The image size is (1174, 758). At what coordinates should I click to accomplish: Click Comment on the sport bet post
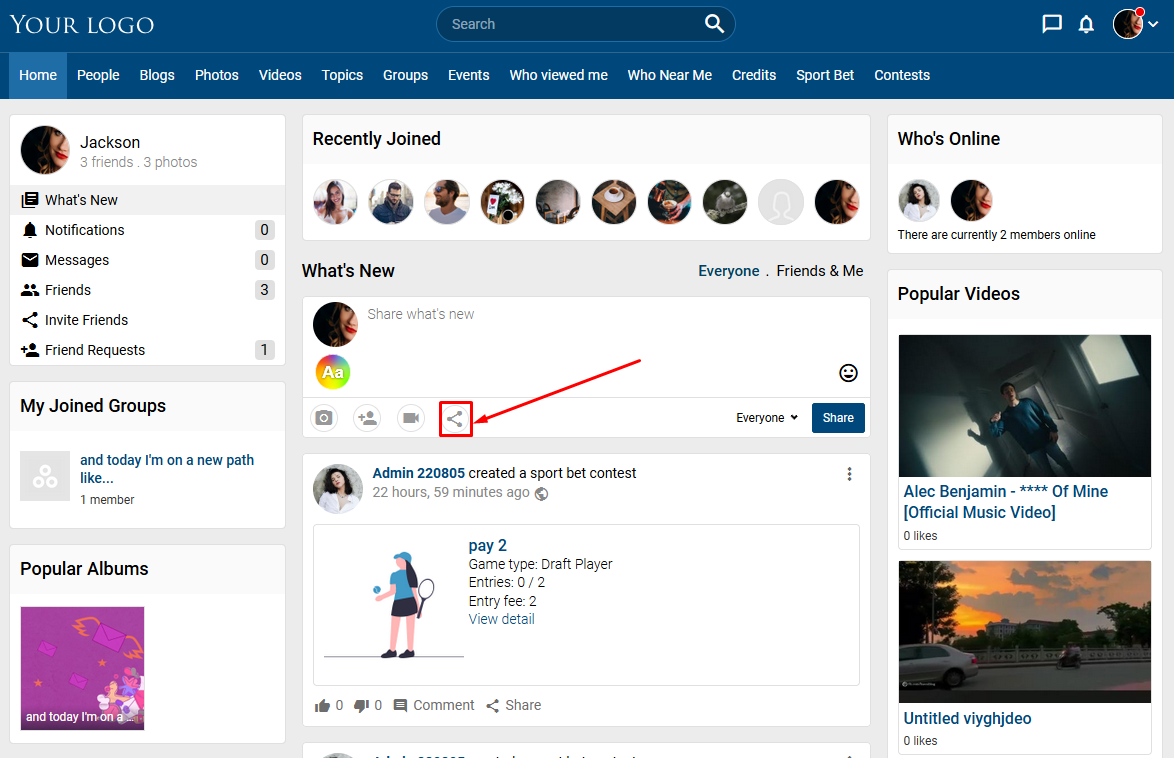point(434,706)
